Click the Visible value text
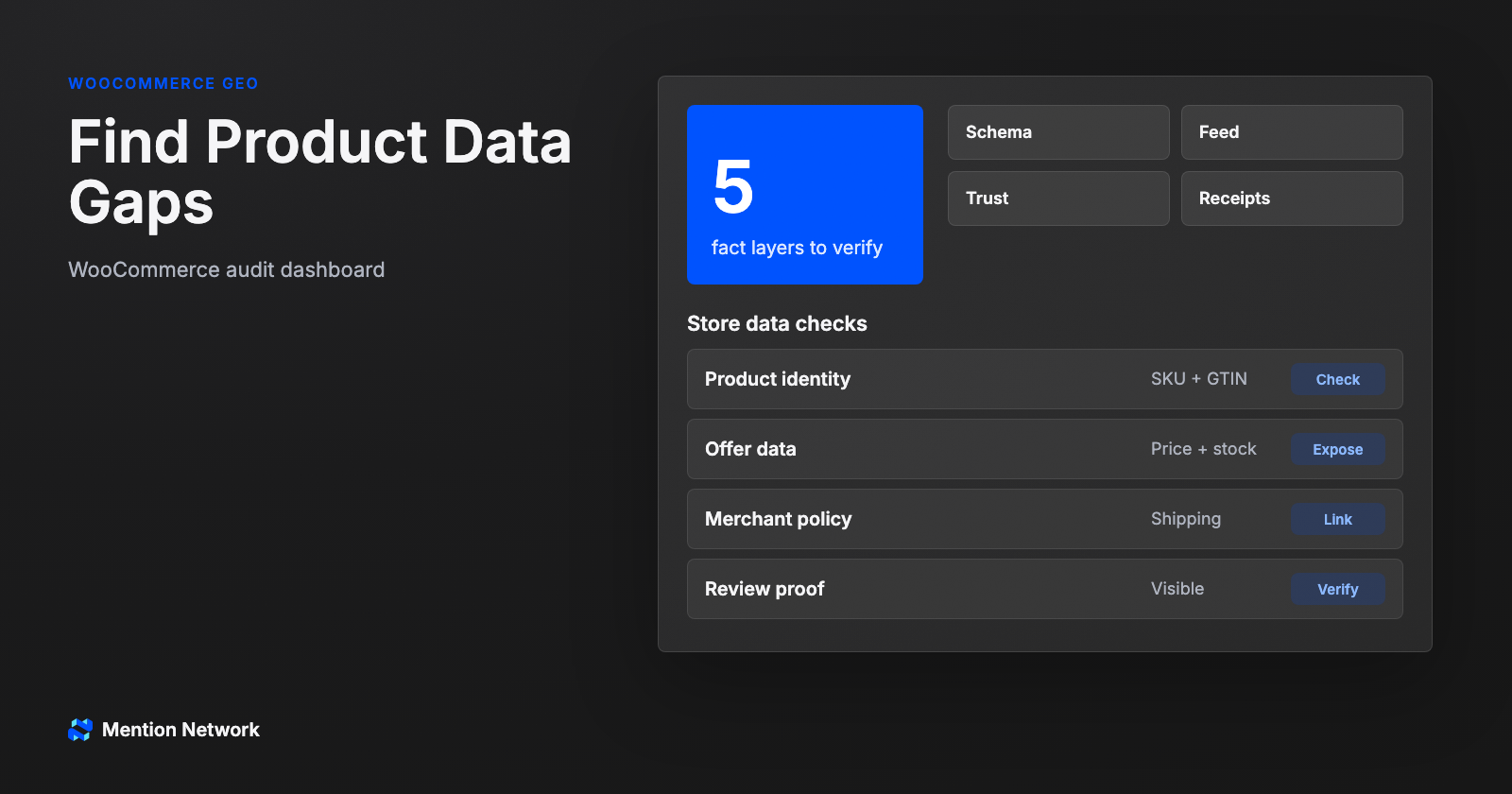1512x794 pixels. click(x=1177, y=589)
